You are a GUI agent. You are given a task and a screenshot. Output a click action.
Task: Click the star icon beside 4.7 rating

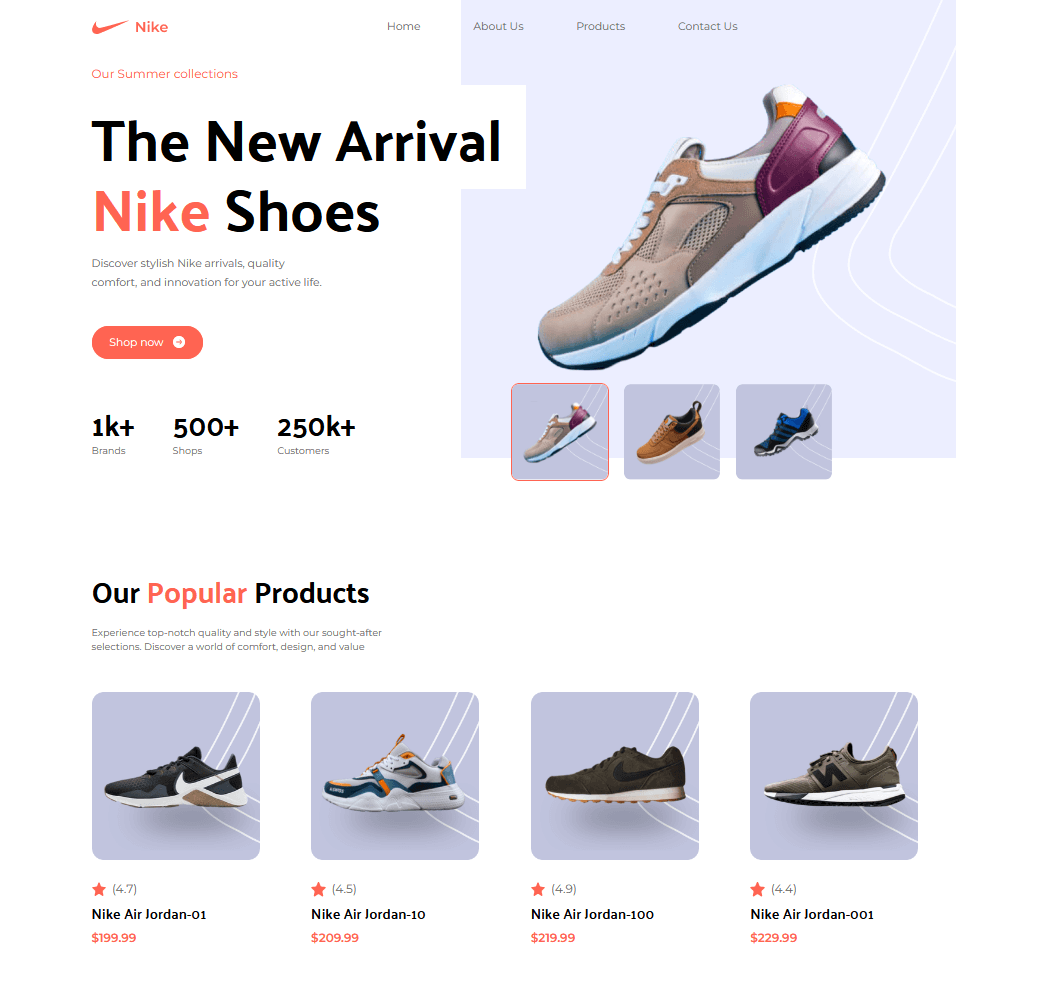(99, 889)
